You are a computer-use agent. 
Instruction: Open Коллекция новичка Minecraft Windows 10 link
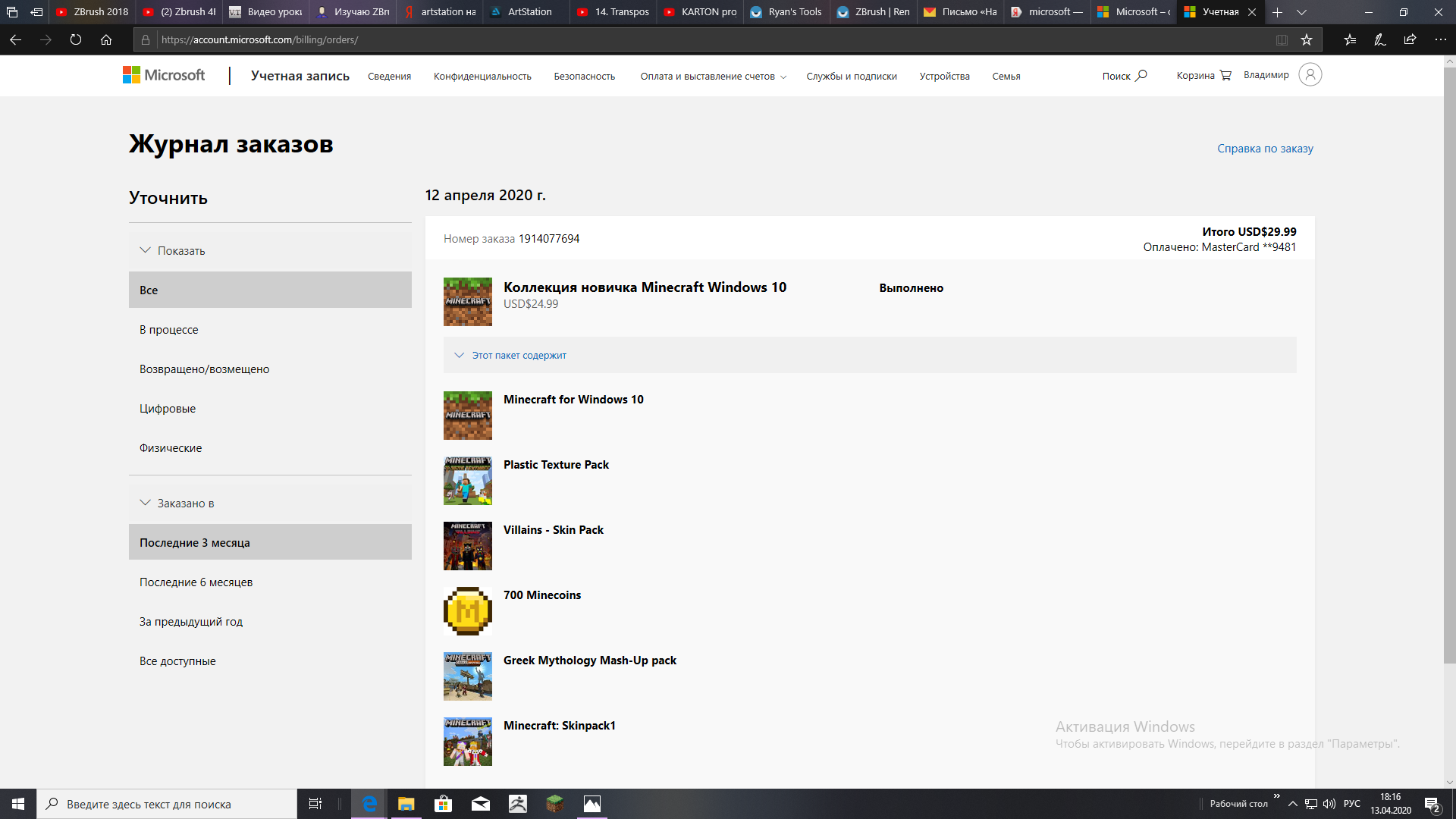[x=645, y=287]
